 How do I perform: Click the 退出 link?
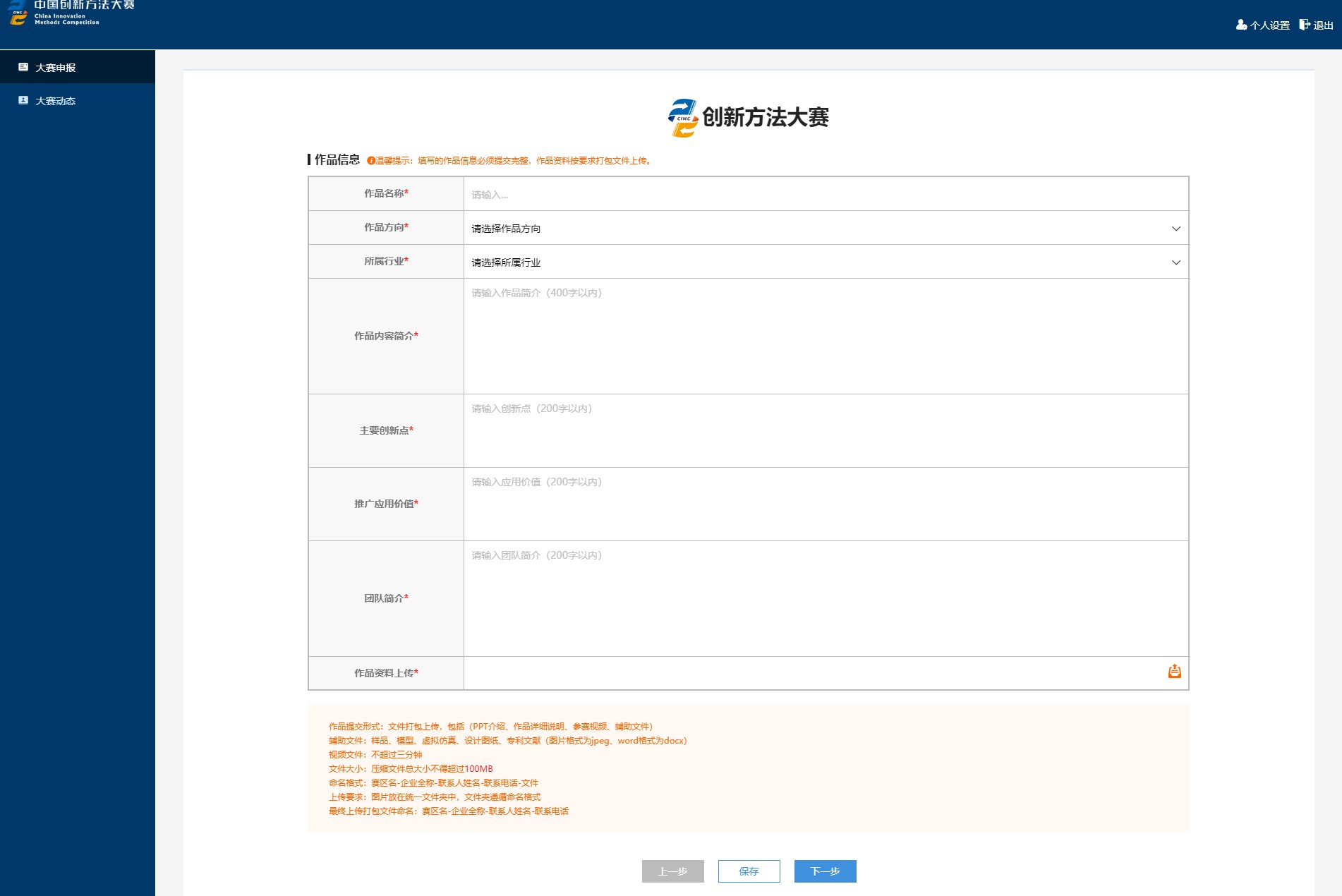click(1323, 25)
